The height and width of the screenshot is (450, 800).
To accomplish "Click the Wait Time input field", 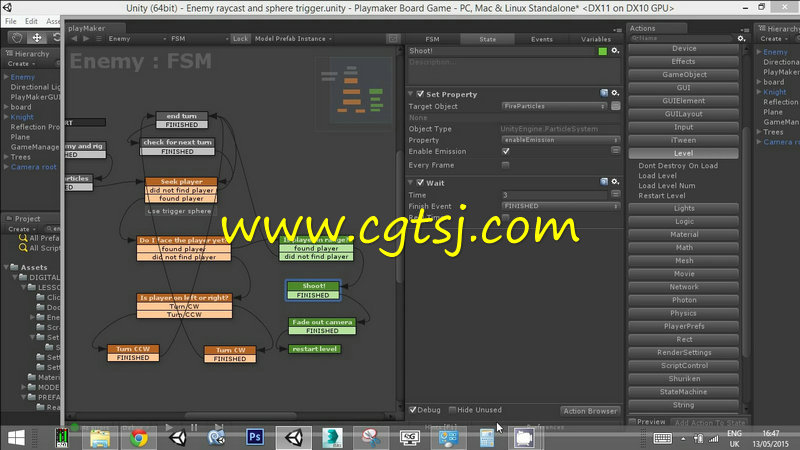I will pyautogui.click(x=555, y=195).
